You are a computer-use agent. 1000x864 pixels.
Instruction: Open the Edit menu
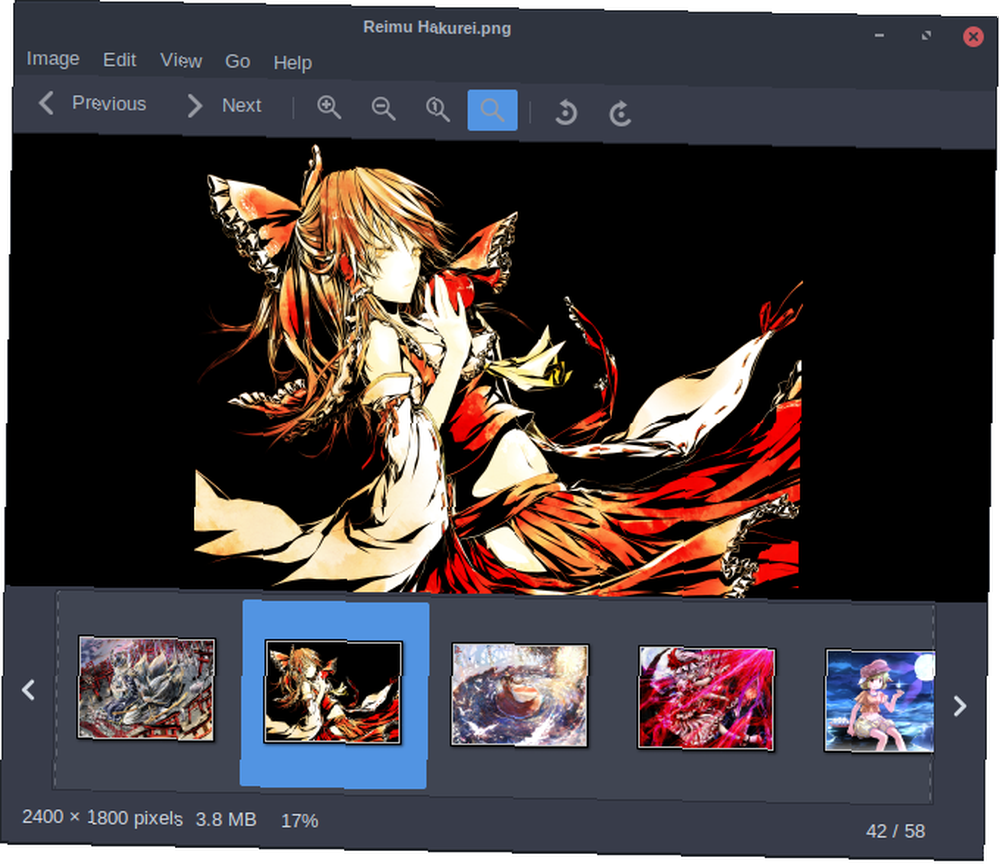(x=120, y=60)
